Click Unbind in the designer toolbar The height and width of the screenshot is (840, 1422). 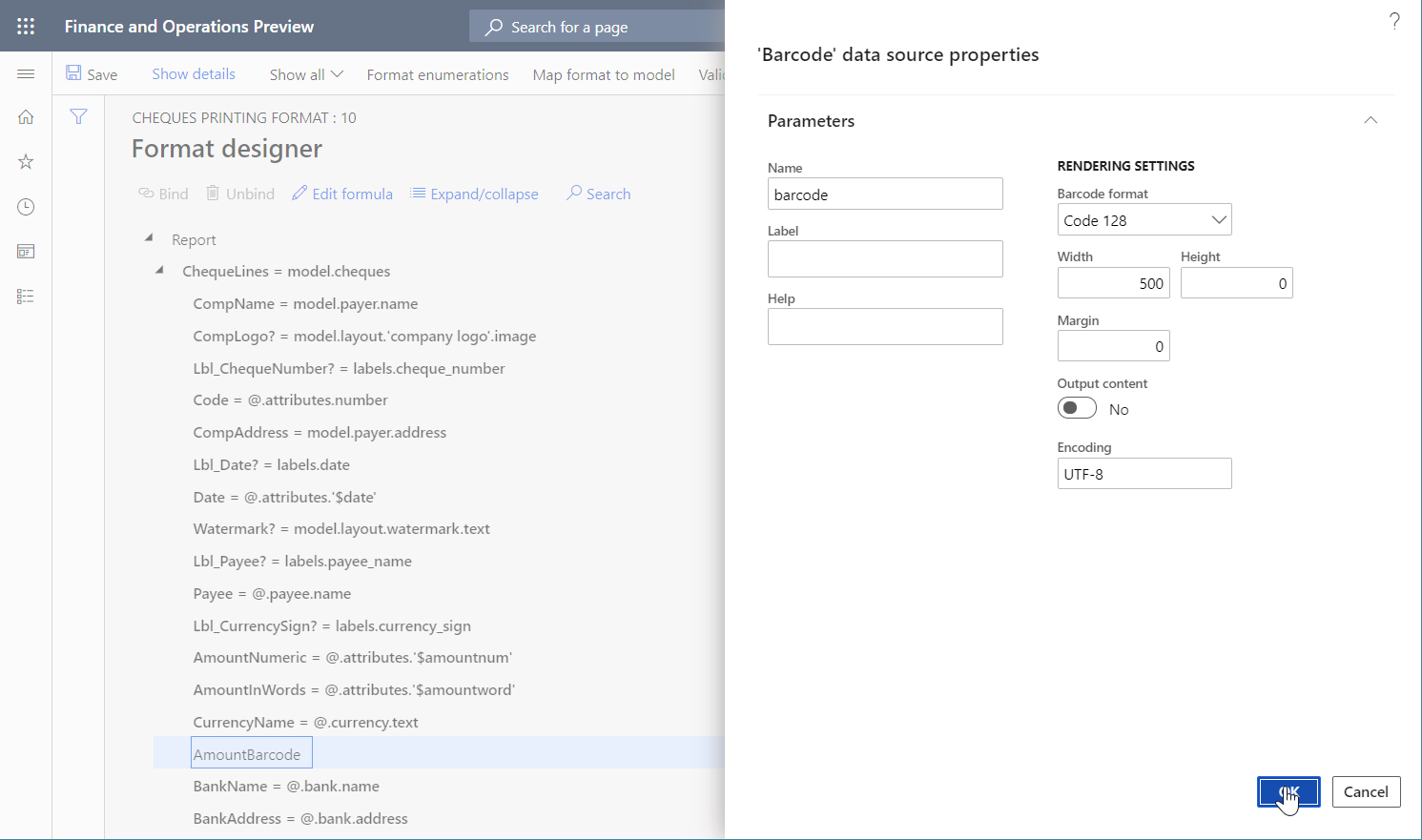240,194
